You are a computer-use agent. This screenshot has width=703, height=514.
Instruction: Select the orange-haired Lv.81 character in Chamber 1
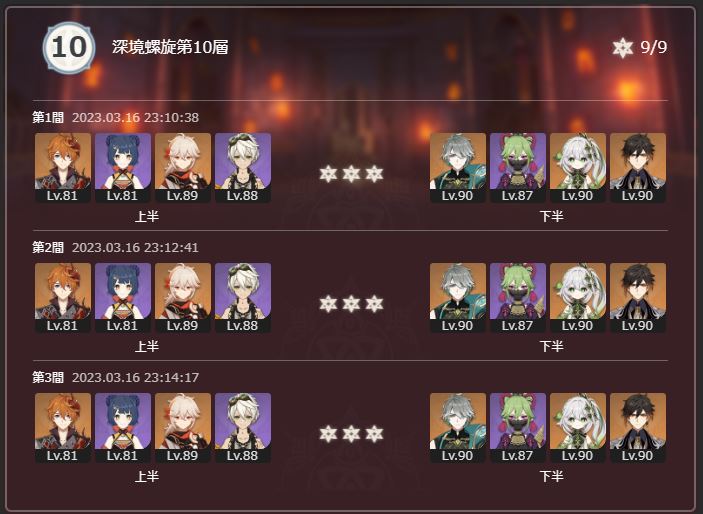(63, 168)
